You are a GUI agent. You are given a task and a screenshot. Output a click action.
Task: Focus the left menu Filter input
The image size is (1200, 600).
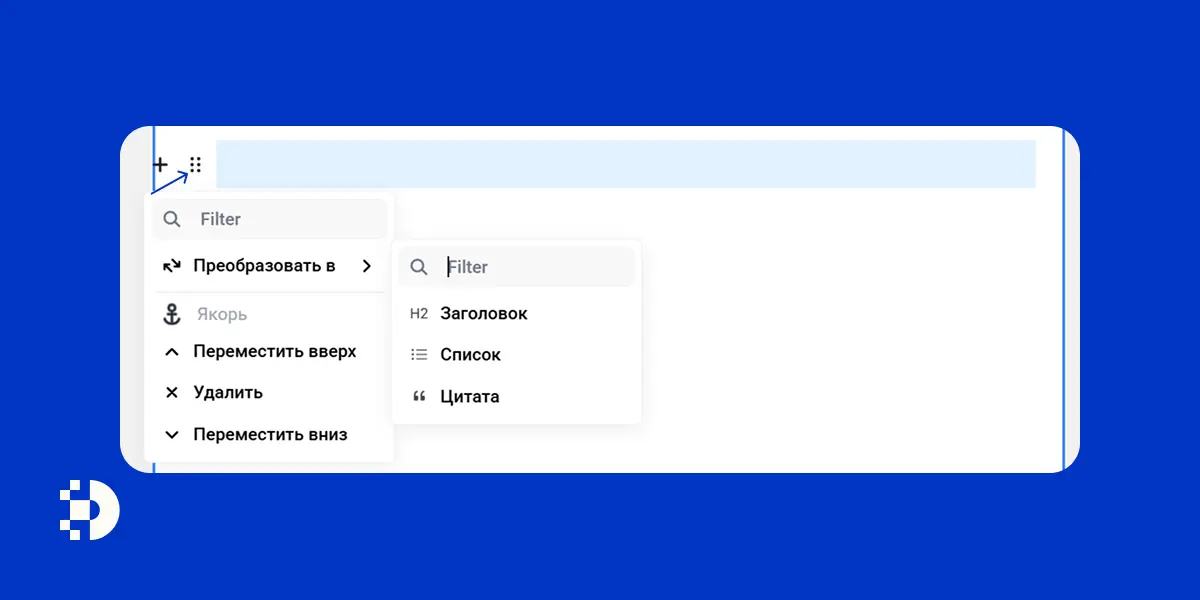click(x=269, y=219)
